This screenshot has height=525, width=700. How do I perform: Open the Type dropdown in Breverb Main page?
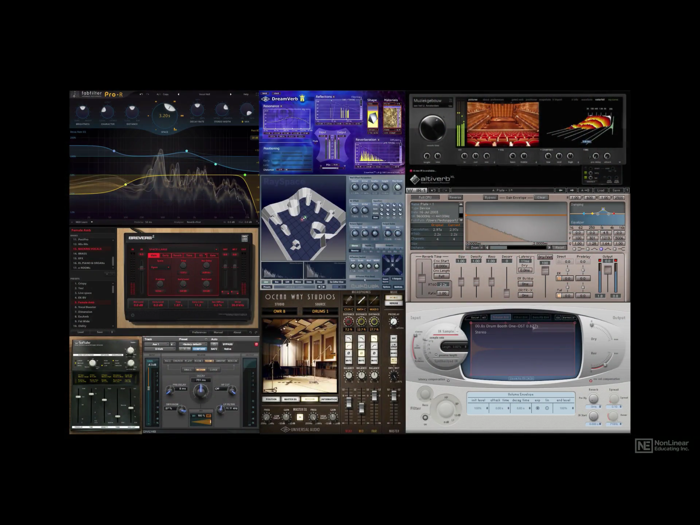(x=160, y=267)
